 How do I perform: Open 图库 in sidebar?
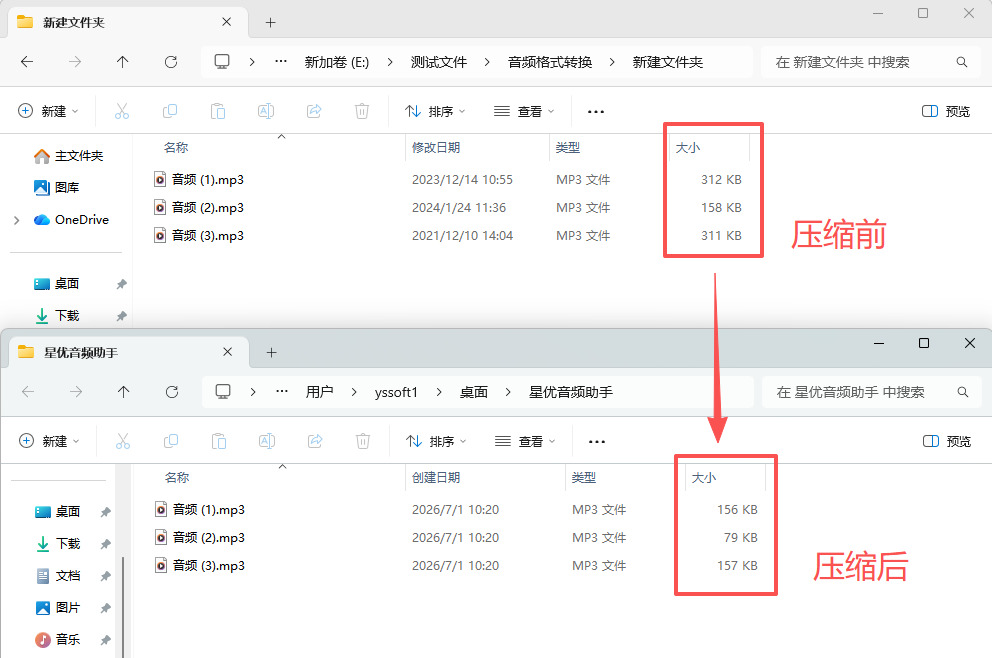tap(56, 187)
